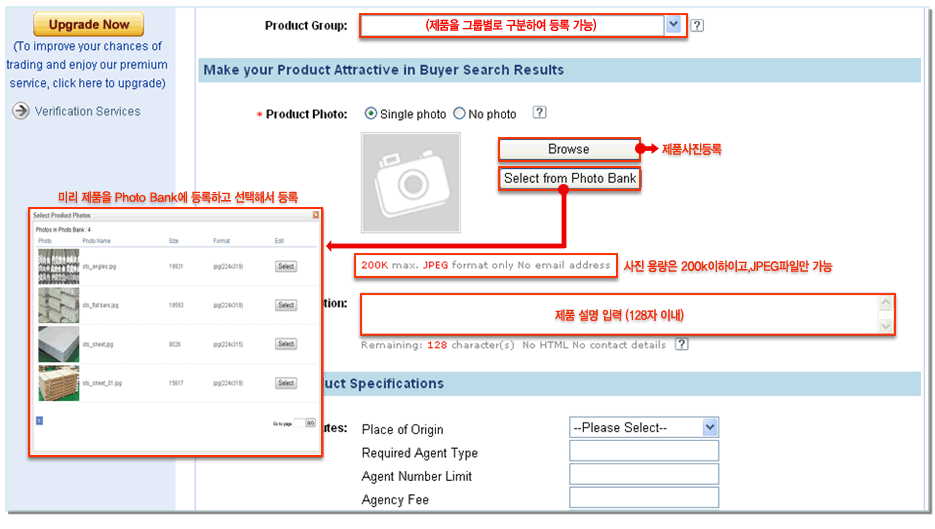The image size is (935, 529).
Task: Click the description box scroll down arrow
Action: (x=886, y=326)
